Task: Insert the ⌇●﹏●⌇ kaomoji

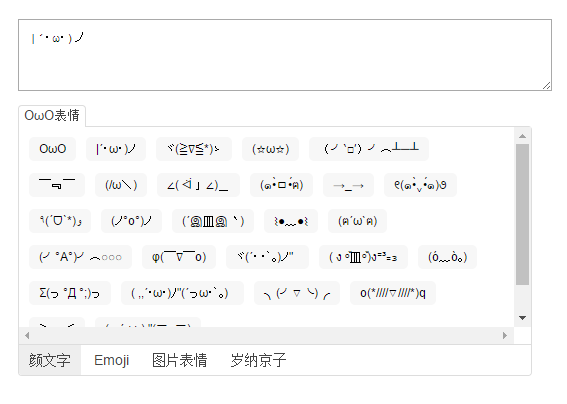Action: coord(291,221)
